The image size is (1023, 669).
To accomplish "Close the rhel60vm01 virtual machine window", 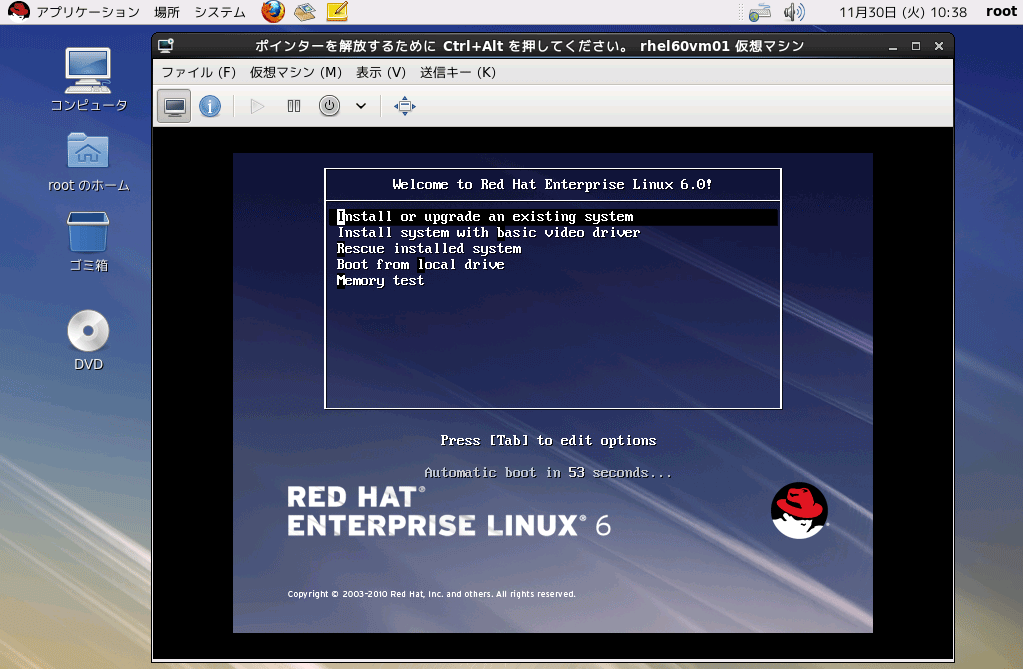I will [x=939, y=46].
